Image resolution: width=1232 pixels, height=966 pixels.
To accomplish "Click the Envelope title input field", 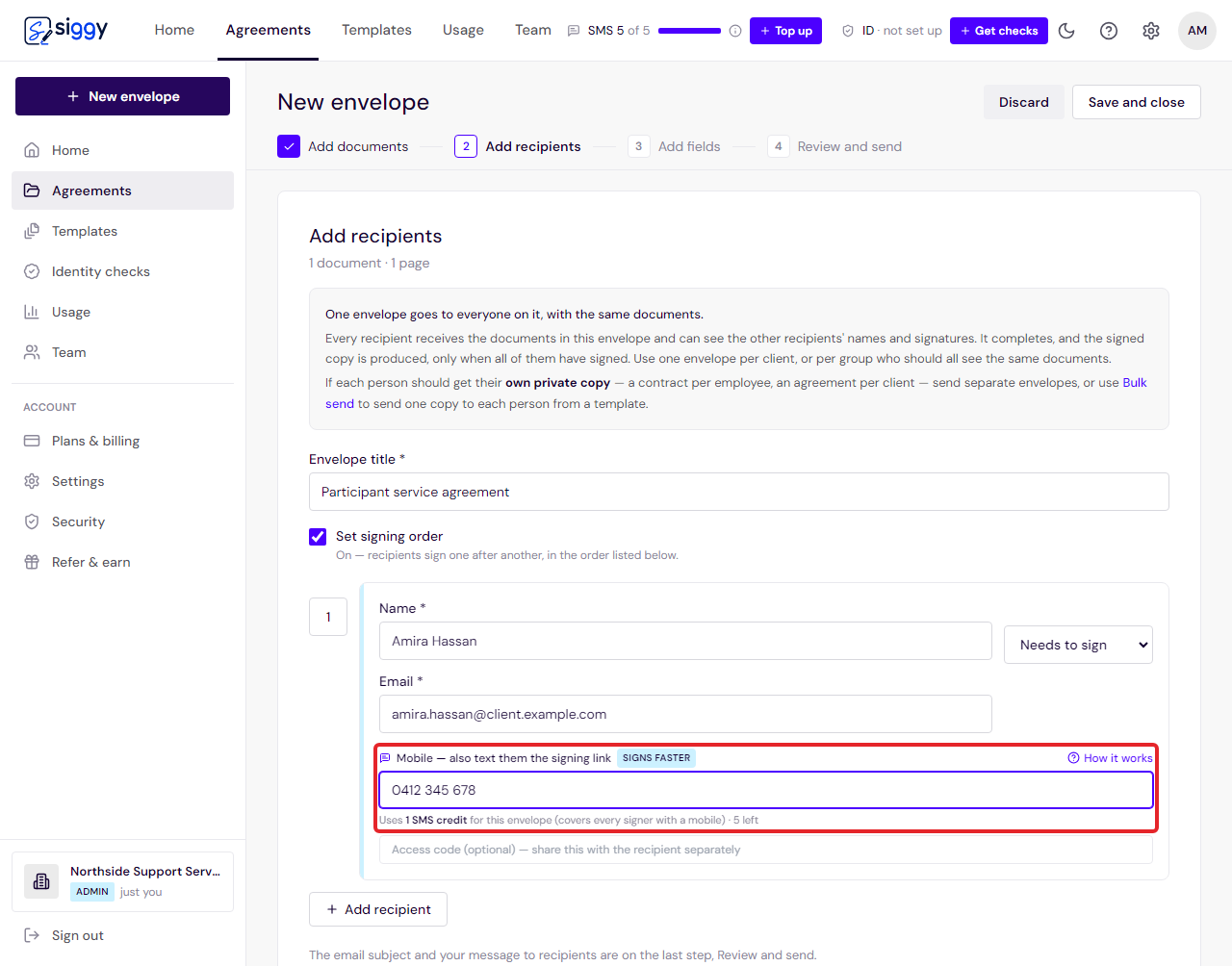I will click(738, 492).
